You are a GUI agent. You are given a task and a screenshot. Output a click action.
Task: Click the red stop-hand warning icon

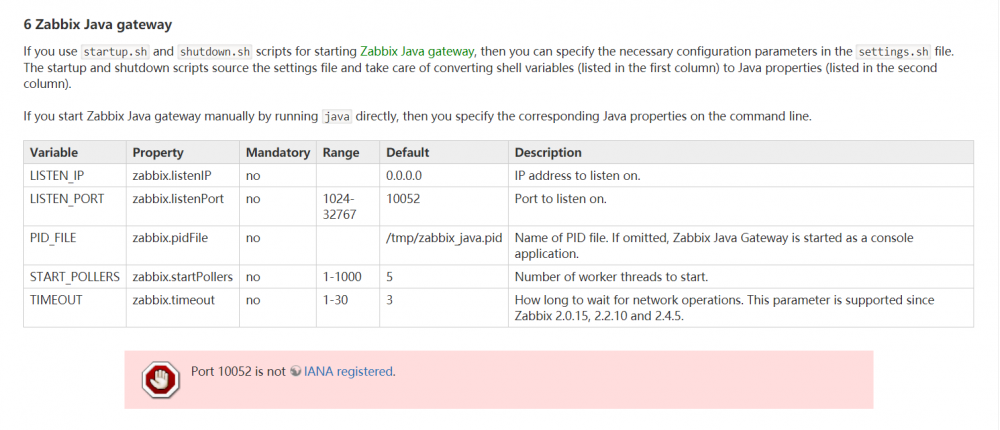158,378
